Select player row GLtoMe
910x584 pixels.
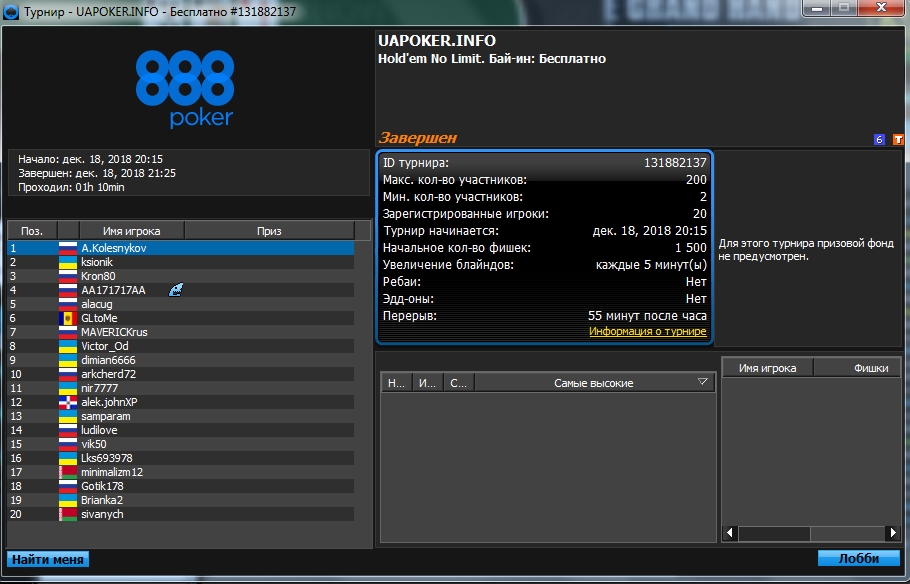coord(181,318)
